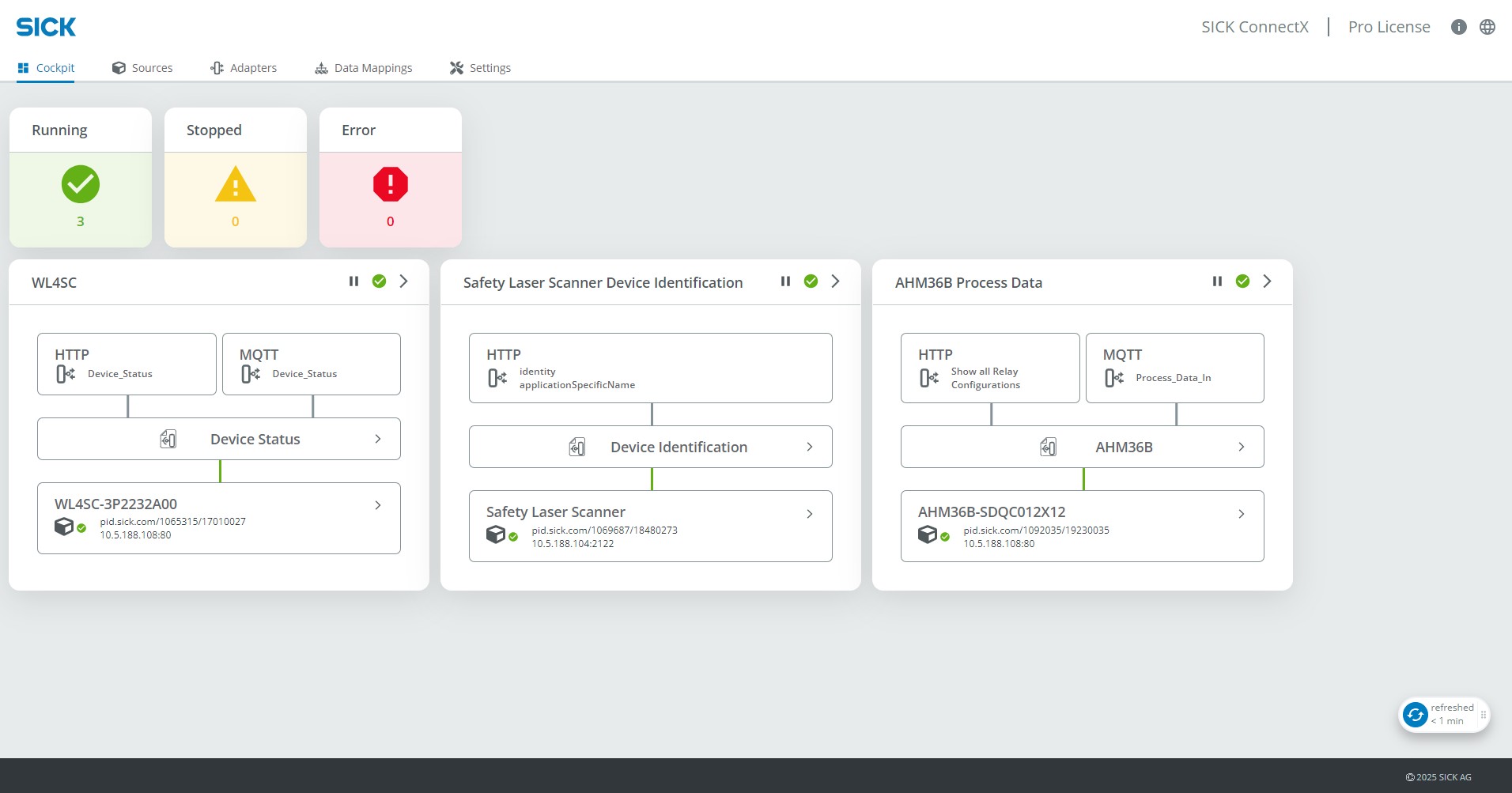Select the Error status card
The width and height of the screenshot is (1512, 793).
point(391,177)
